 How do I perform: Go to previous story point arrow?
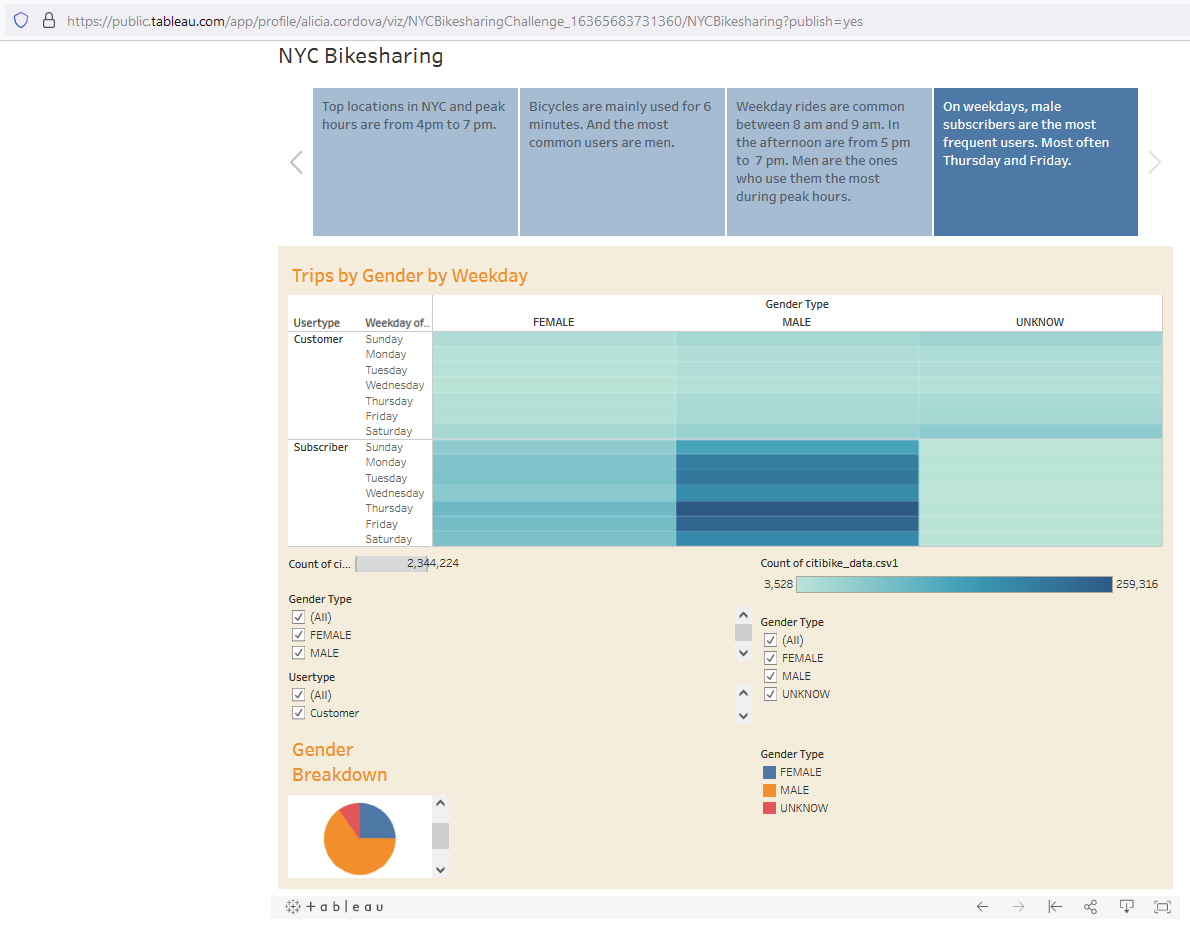coord(296,162)
